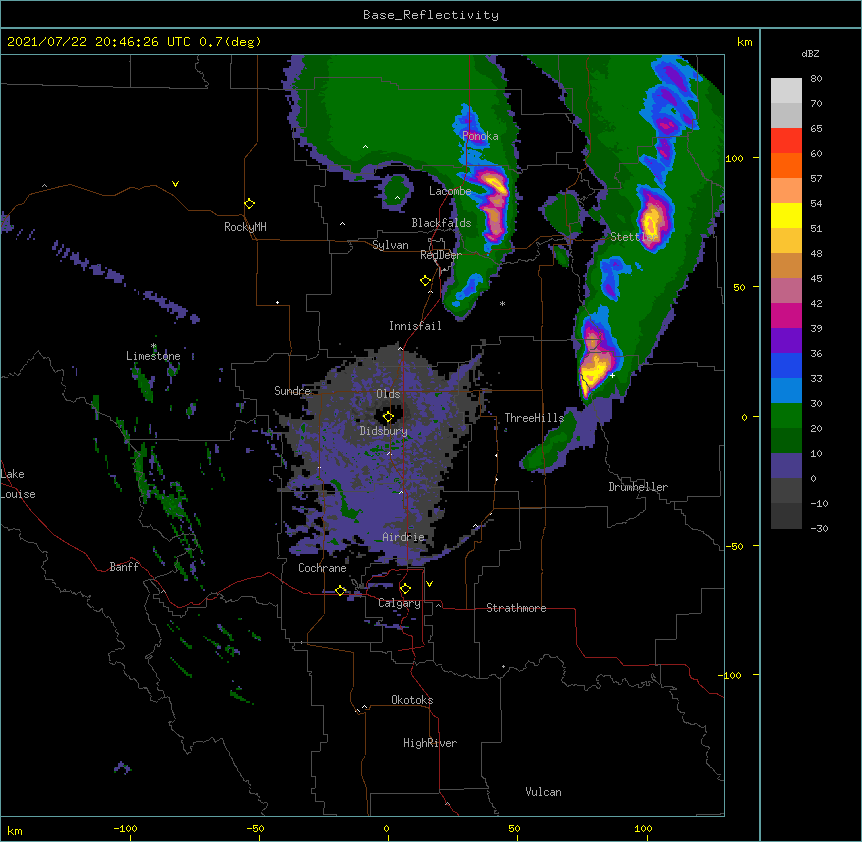Image resolution: width=862 pixels, height=842 pixels.
Task: Click the Banff town label
Action: point(124,567)
